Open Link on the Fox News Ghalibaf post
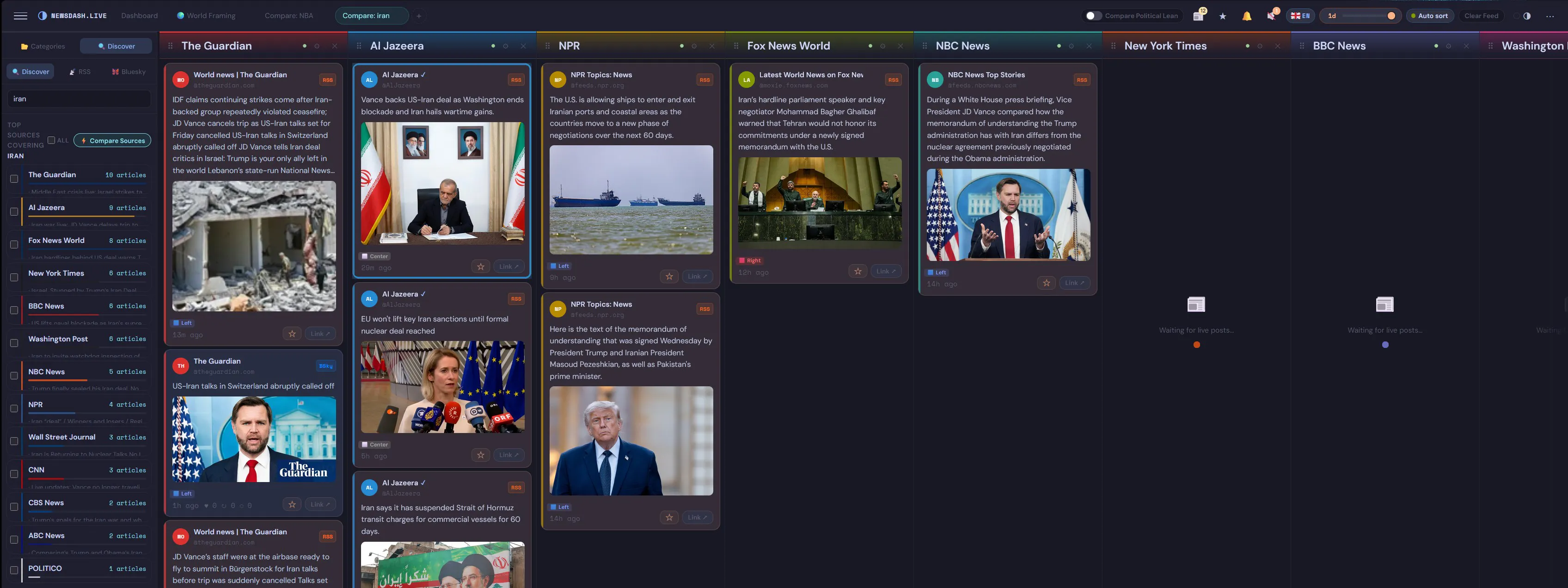 [886, 271]
